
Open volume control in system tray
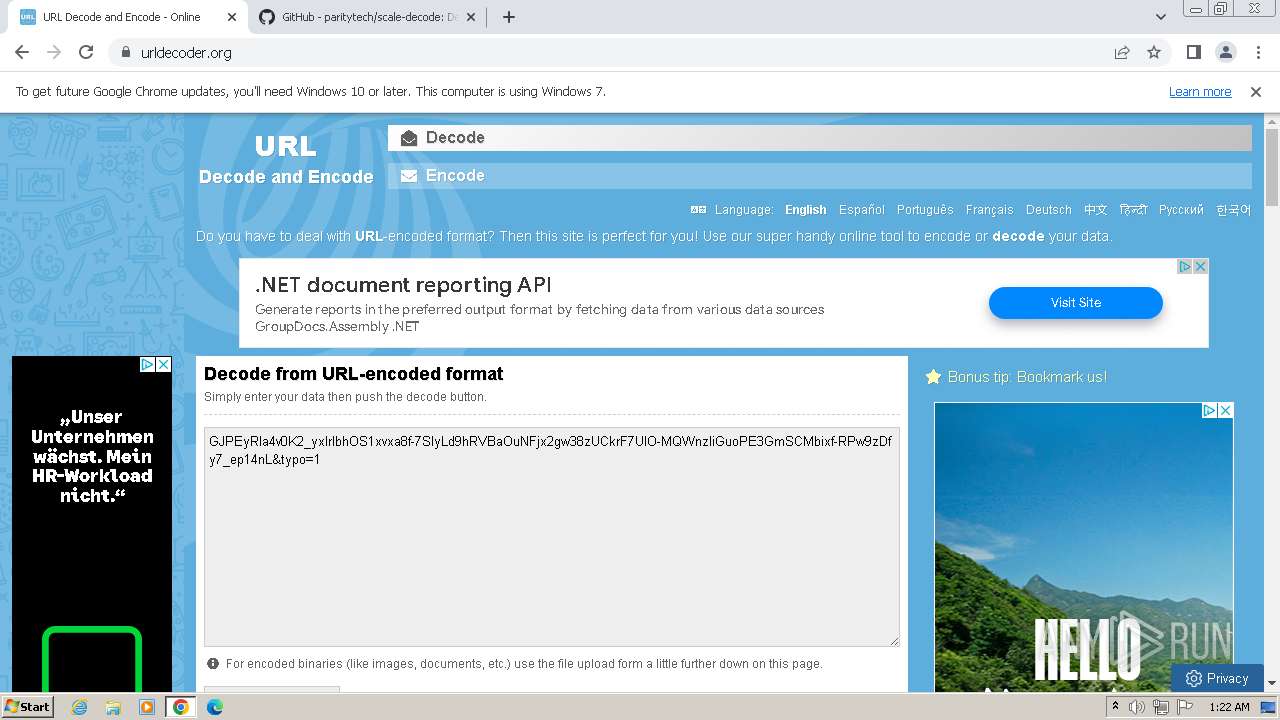click(1137, 707)
